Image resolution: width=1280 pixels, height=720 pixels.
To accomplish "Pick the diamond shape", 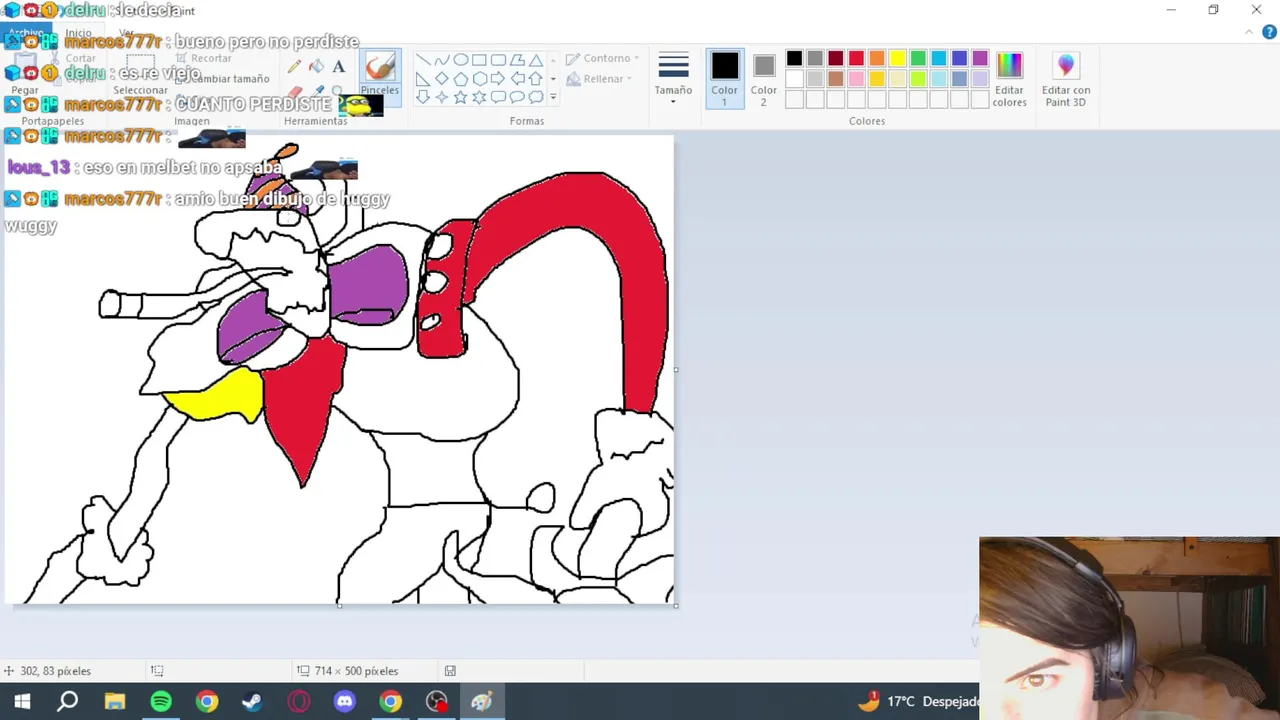I will (x=441, y=79).
